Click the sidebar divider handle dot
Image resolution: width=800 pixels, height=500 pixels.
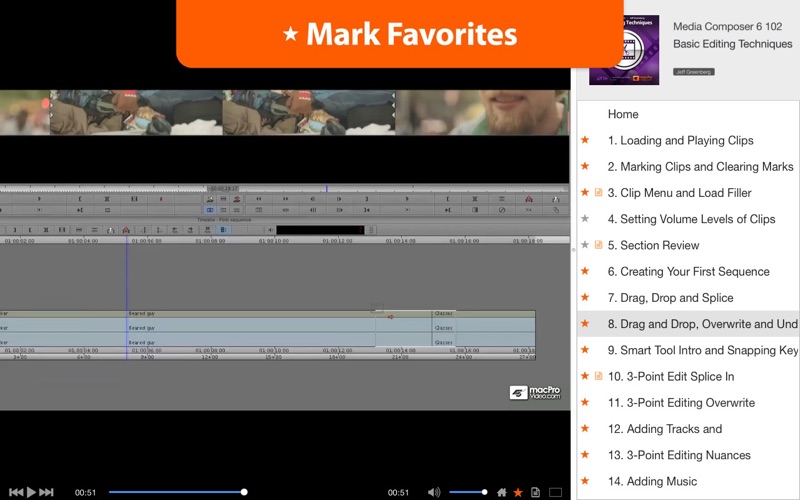[573, 250]
